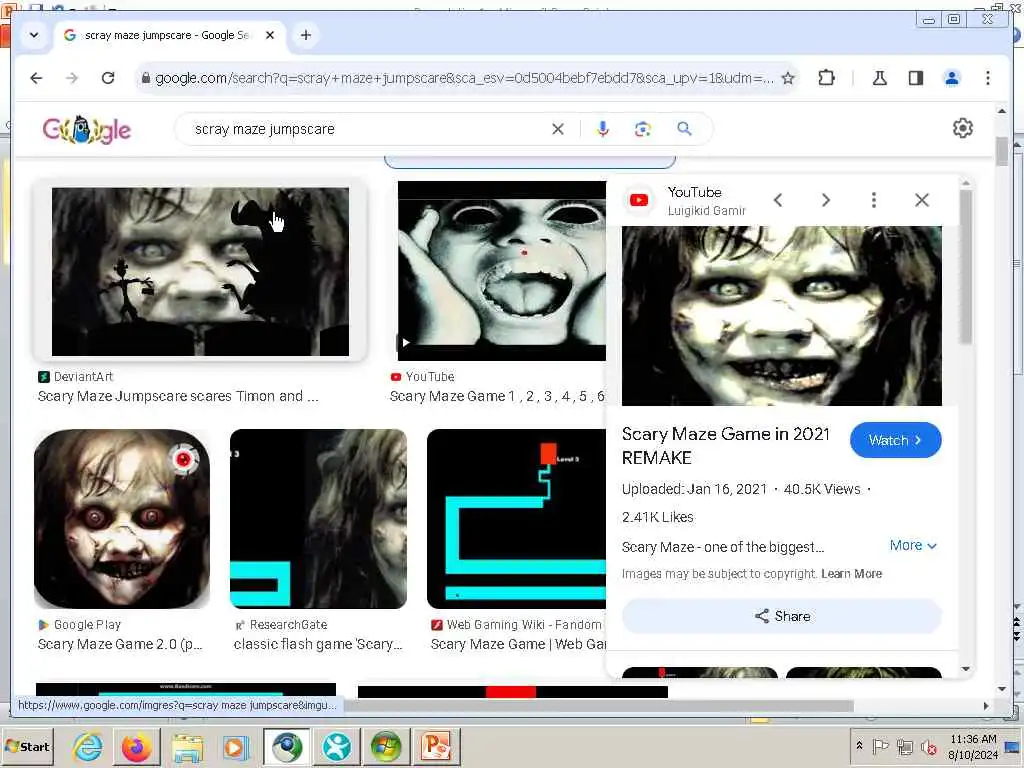
Task: Click the page vertical scrollbar thumb
Action: [x=1002, y=152]
